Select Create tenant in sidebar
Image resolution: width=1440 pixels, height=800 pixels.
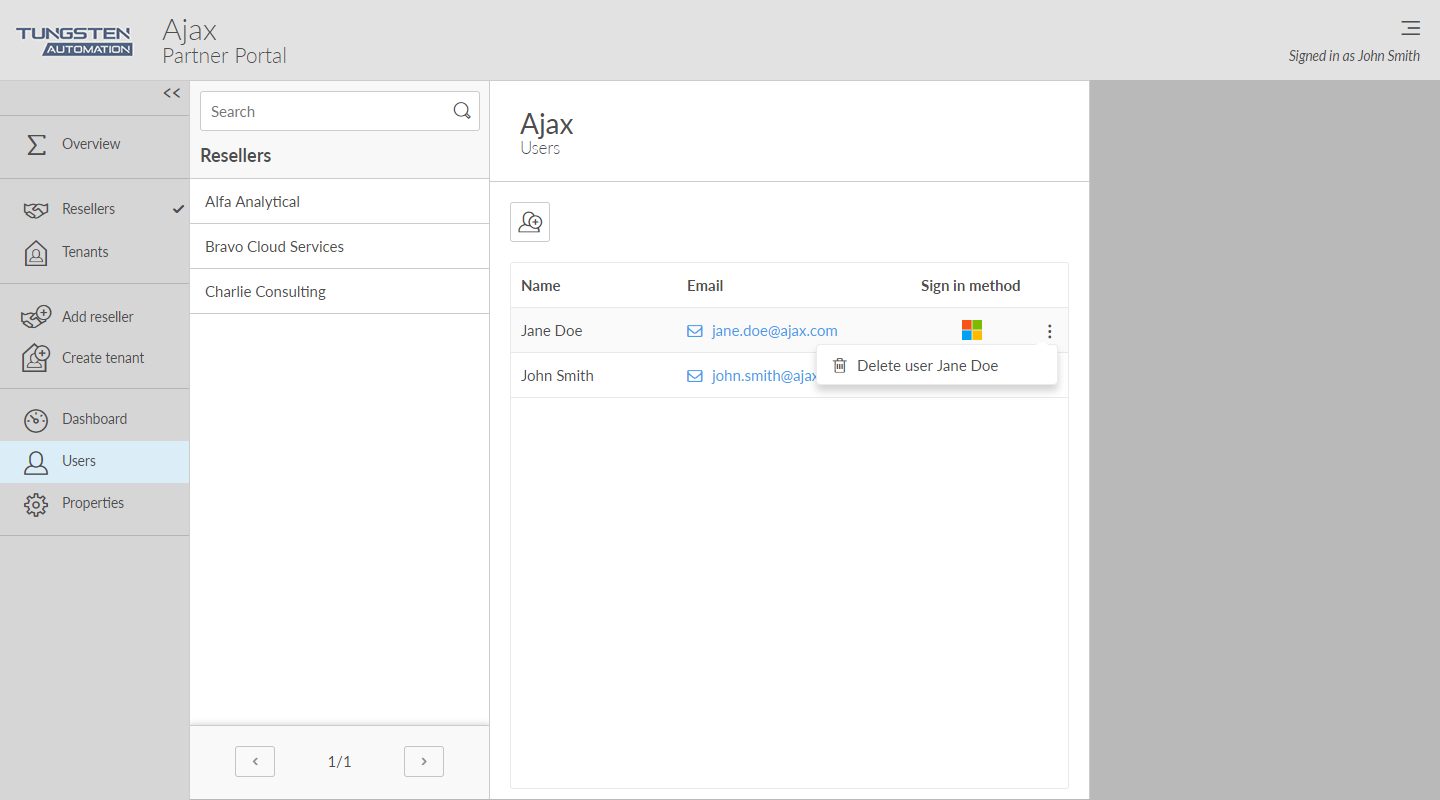102,358
